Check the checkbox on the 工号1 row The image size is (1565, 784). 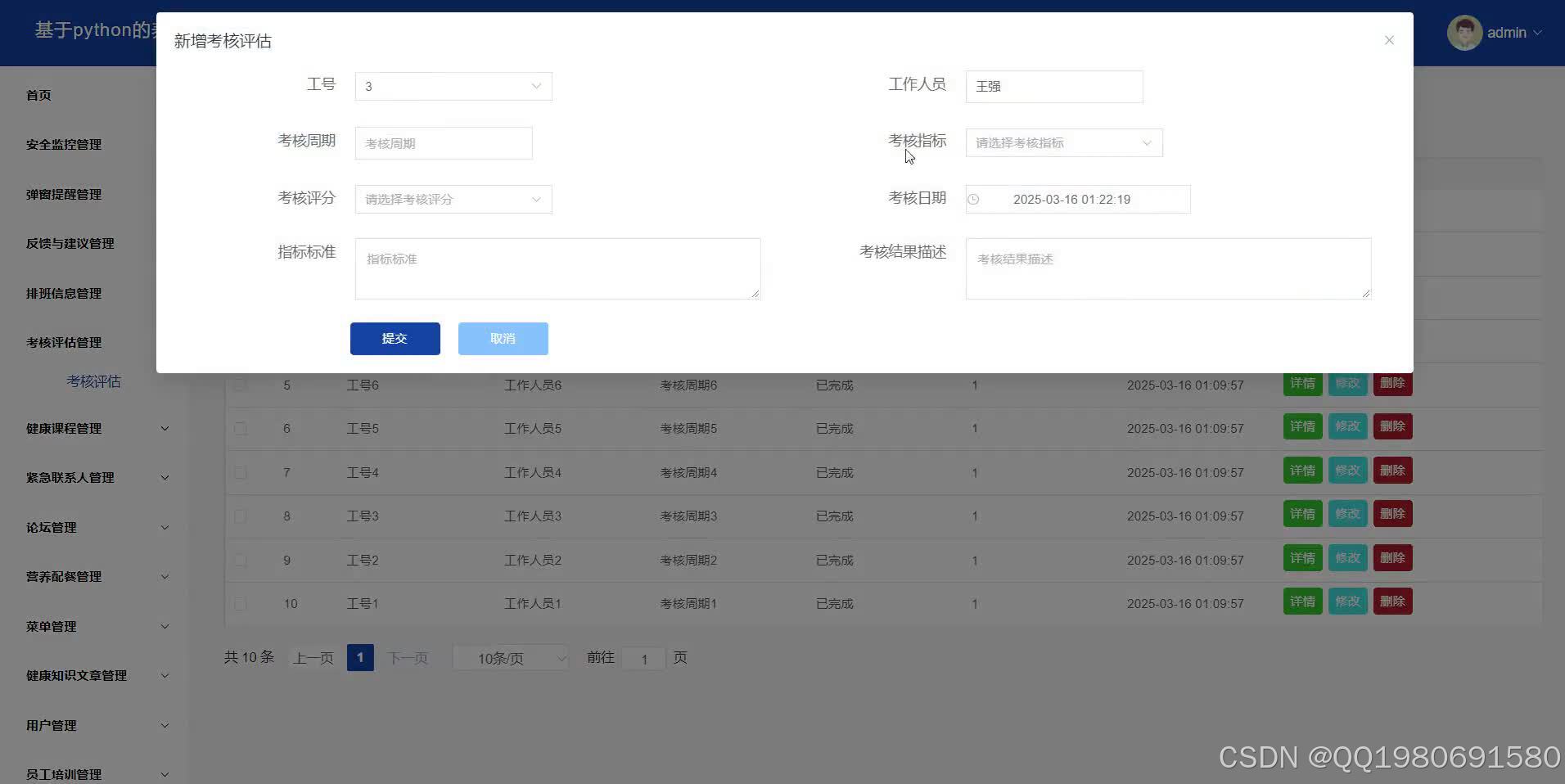(240, 603)
